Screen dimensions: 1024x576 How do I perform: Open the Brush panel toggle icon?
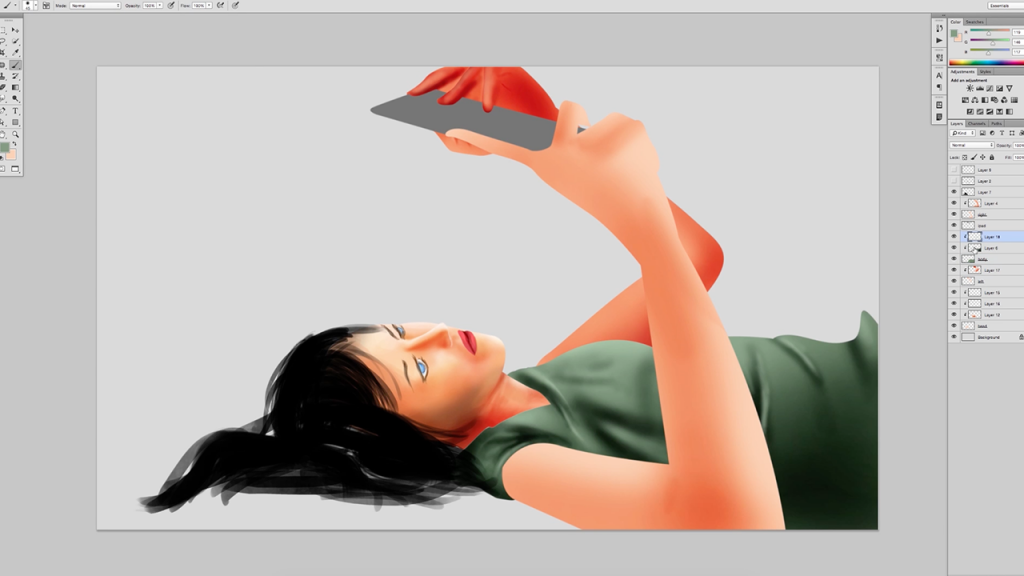pyautogui.click(x=46, y=5)
